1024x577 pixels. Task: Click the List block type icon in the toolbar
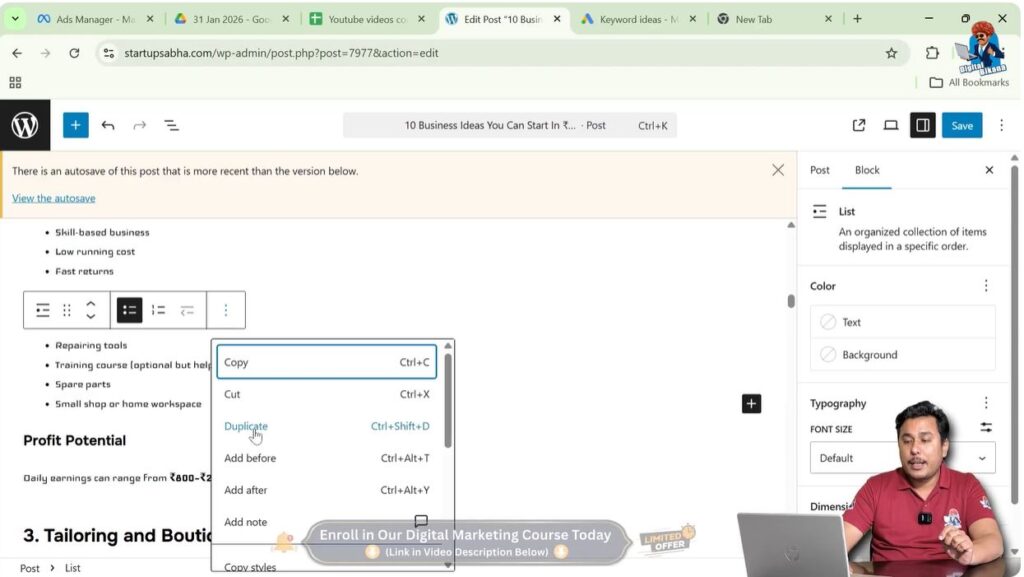43,310
